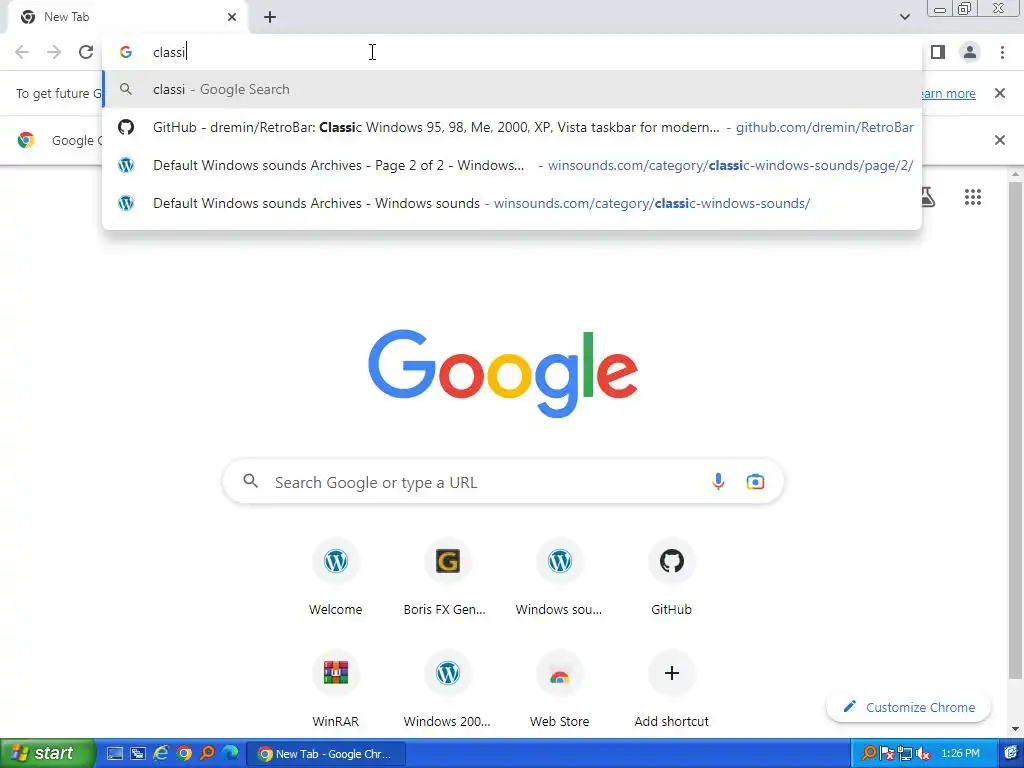Click the security alert shield tray icon
This screenshot has height=768, width=1024.
coord(887,754)
